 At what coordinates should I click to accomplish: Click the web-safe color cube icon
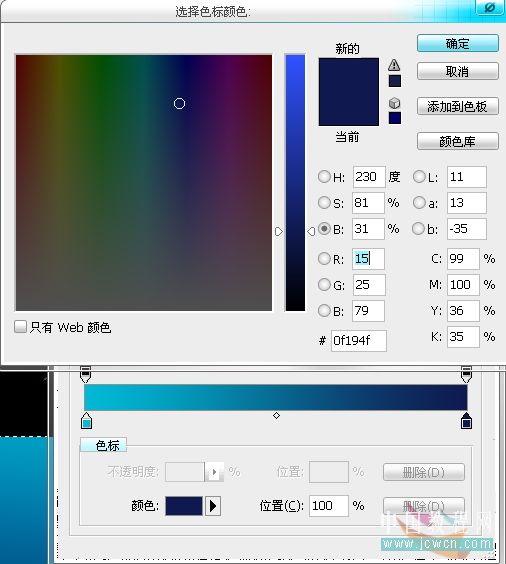click(395, 104)
